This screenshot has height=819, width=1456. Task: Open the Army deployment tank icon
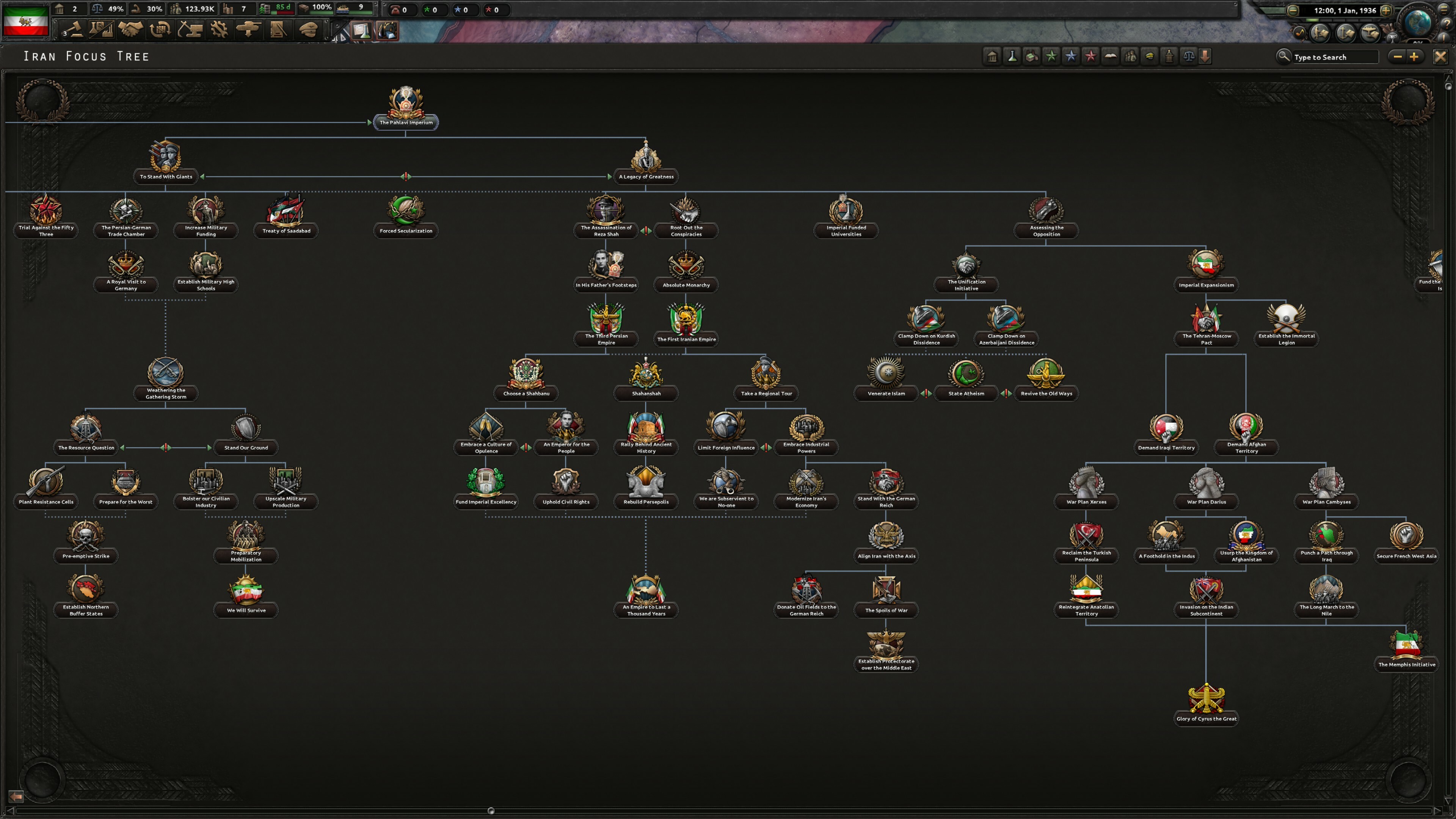(249, 30)
